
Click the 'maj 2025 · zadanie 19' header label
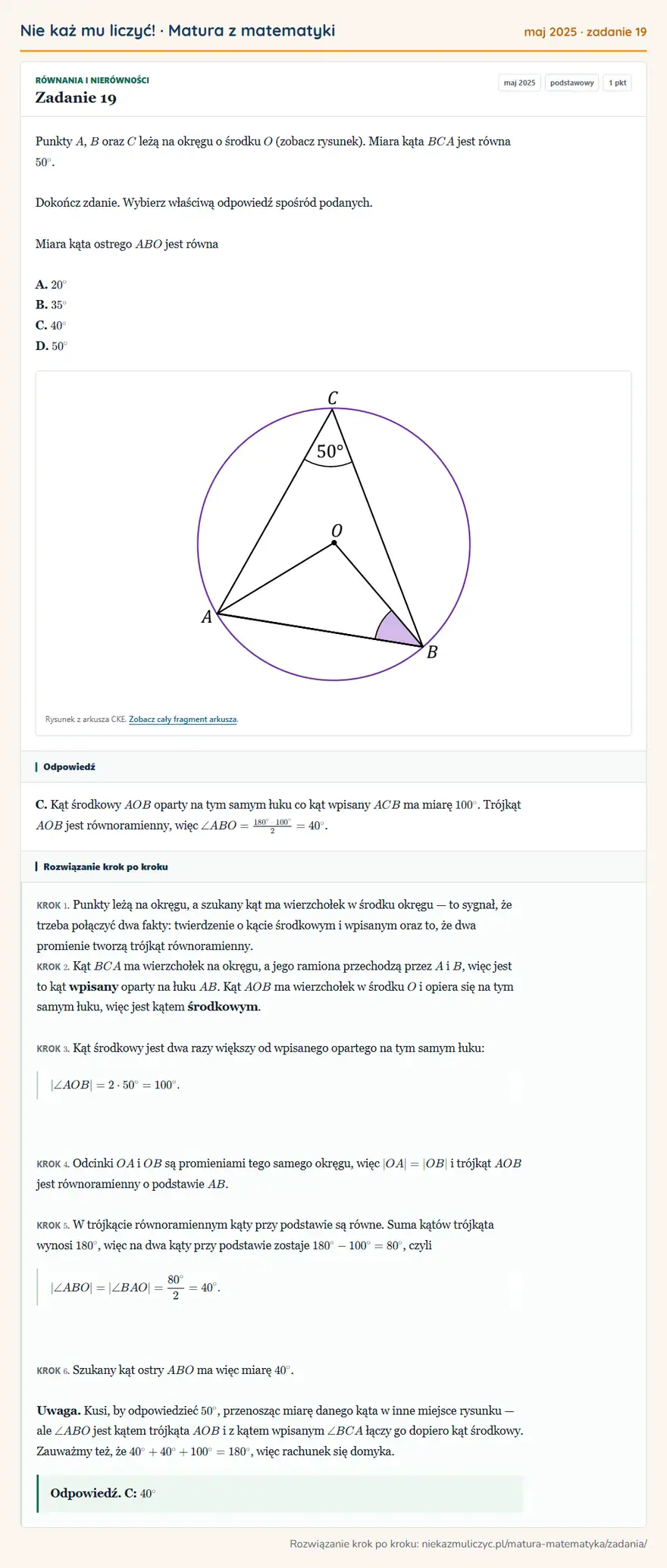585,32
